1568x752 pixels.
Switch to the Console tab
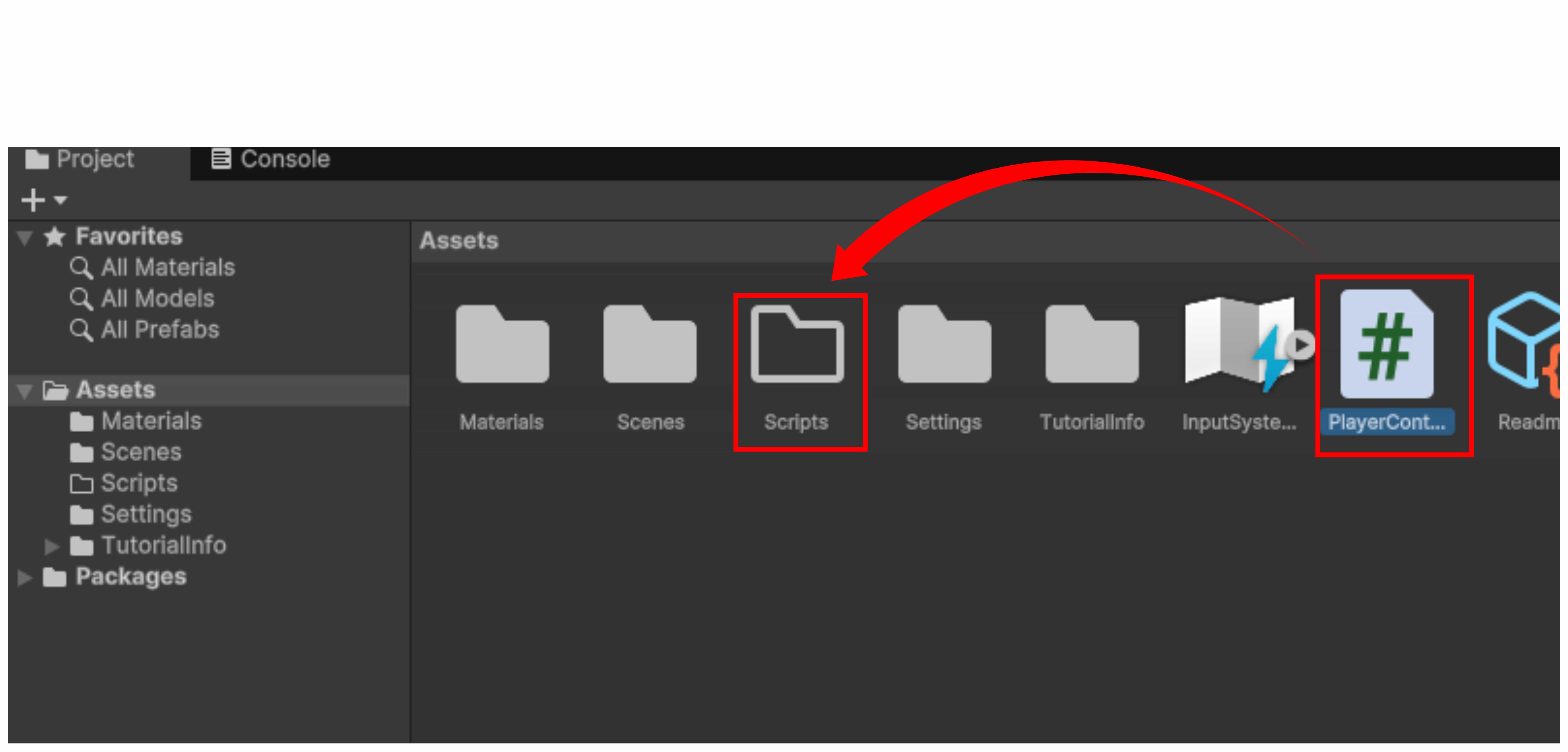270,159
